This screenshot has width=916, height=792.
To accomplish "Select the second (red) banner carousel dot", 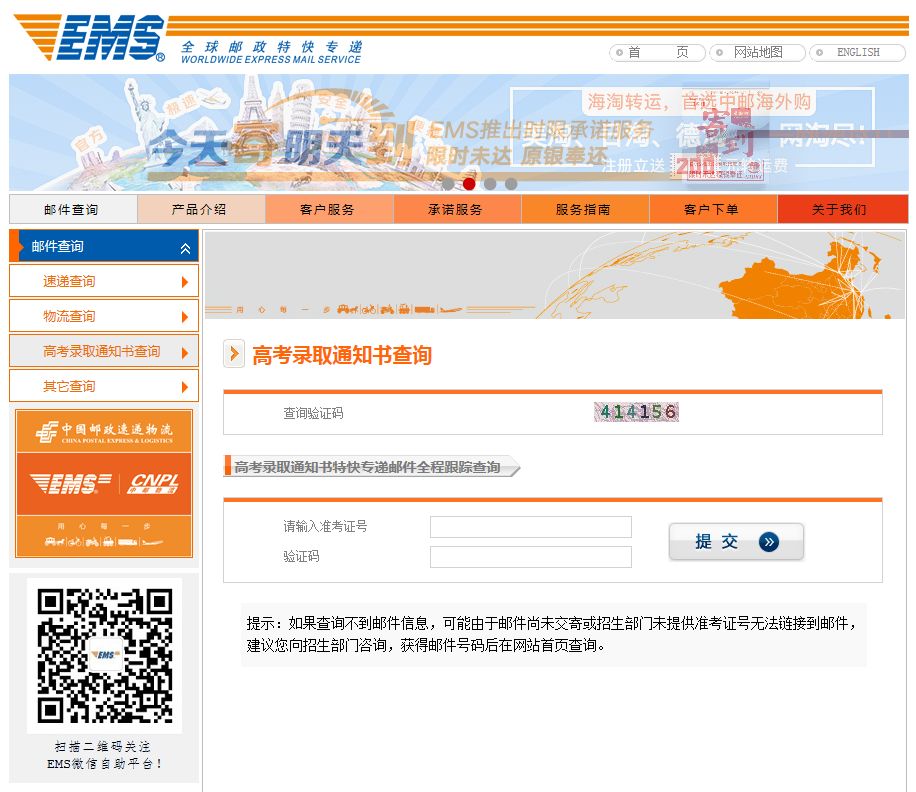I will coord(469,184).
